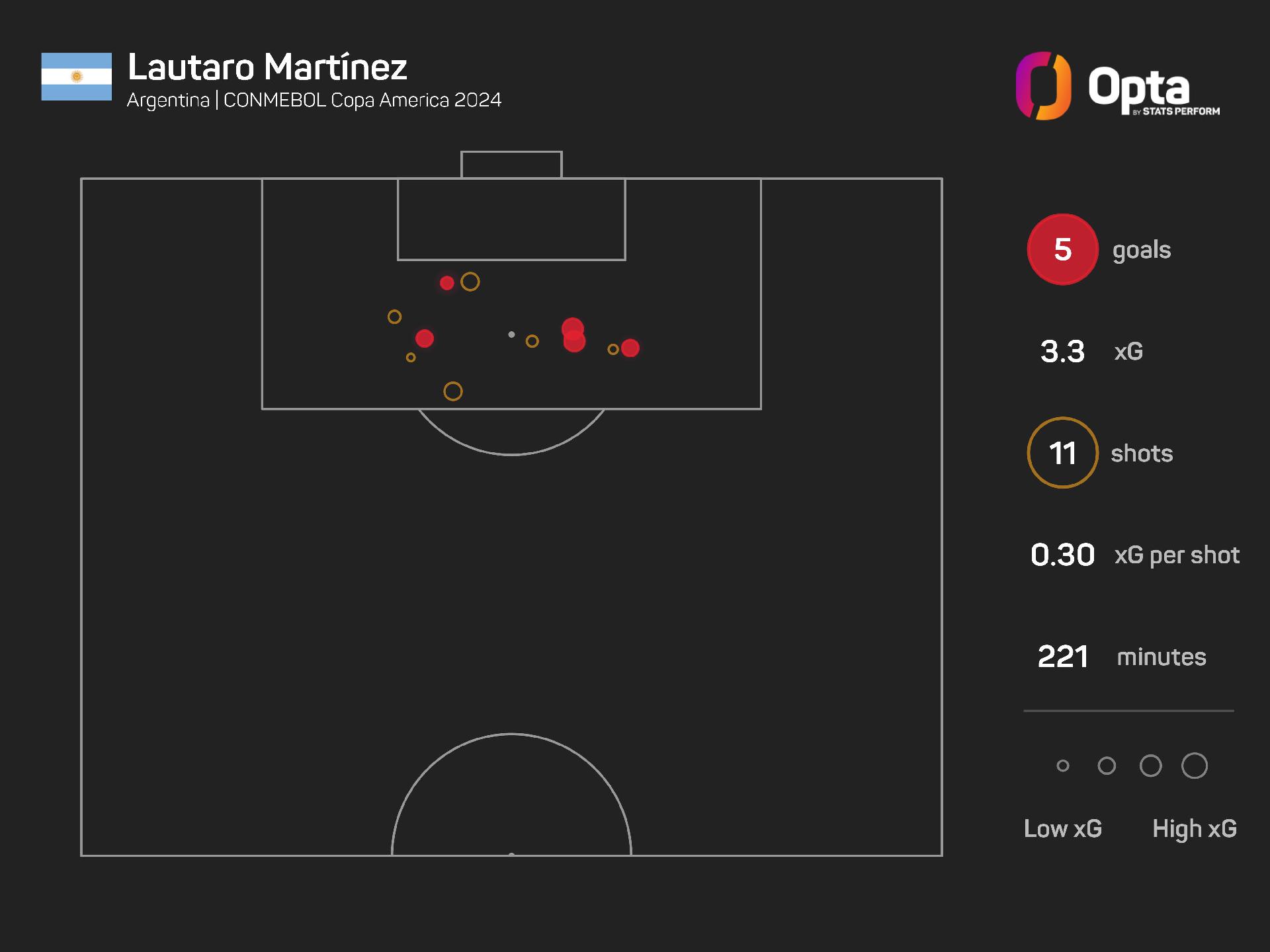Click the red goal dot nearest the six-yard box

(447, 283)
